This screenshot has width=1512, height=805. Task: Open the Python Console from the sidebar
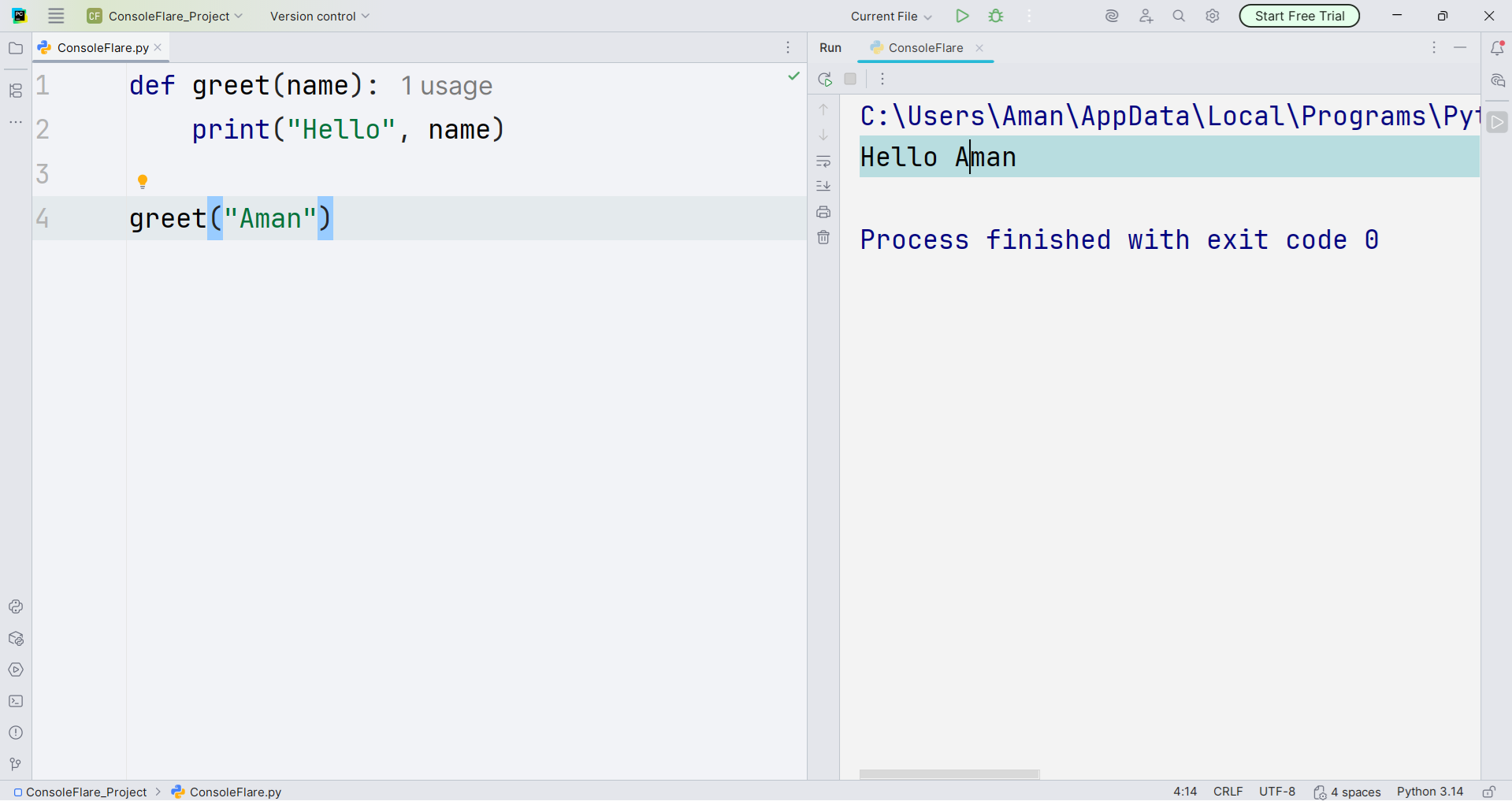(16, 607)
